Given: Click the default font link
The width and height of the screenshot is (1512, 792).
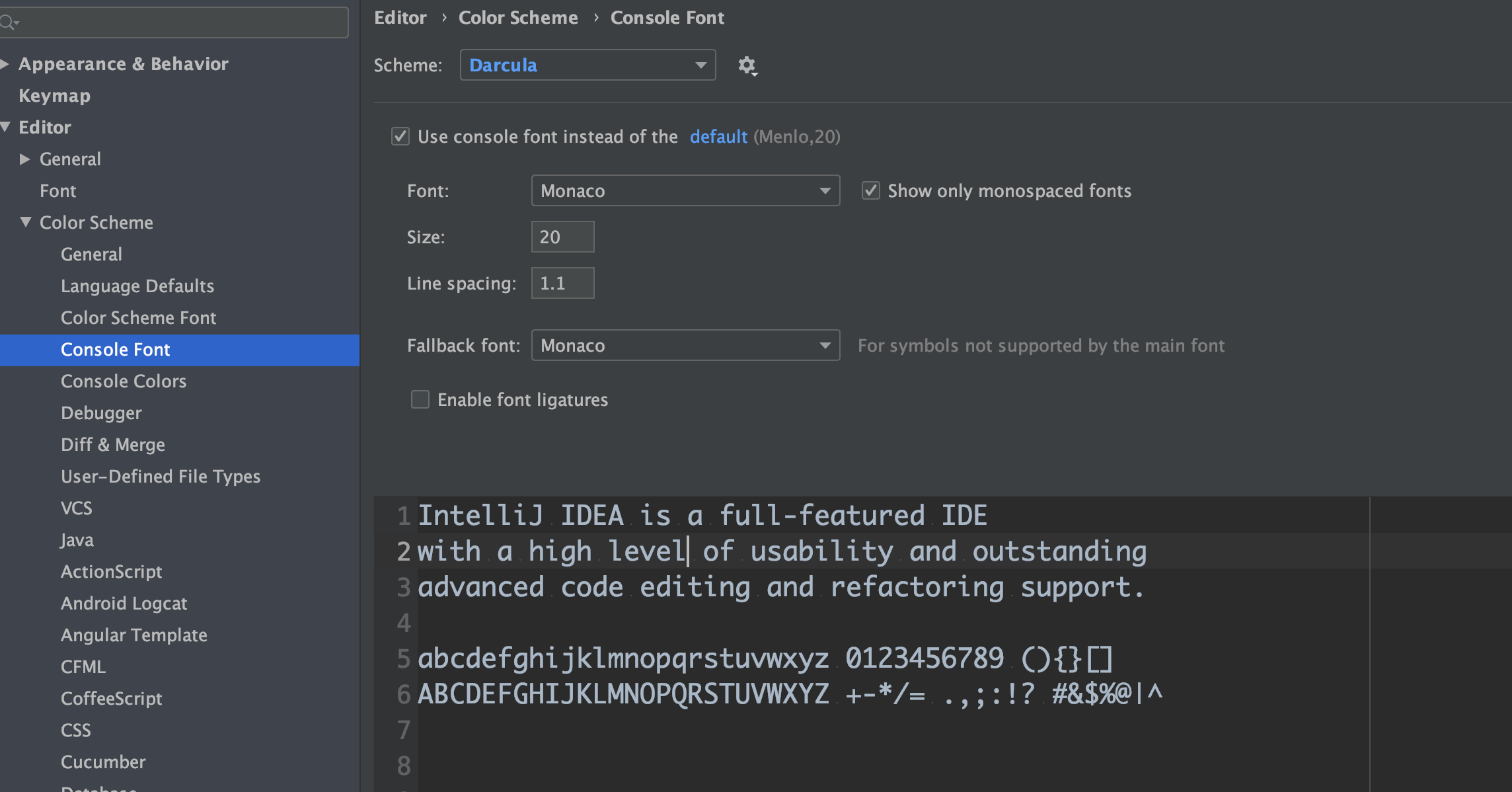Looking at the screenshot, I should click(x=718, y=137).
